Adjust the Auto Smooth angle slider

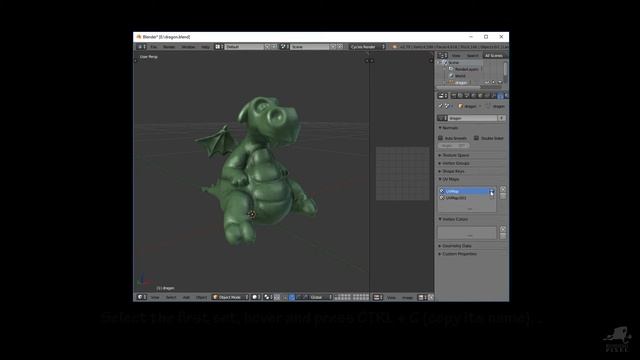(x=453, y=146)
